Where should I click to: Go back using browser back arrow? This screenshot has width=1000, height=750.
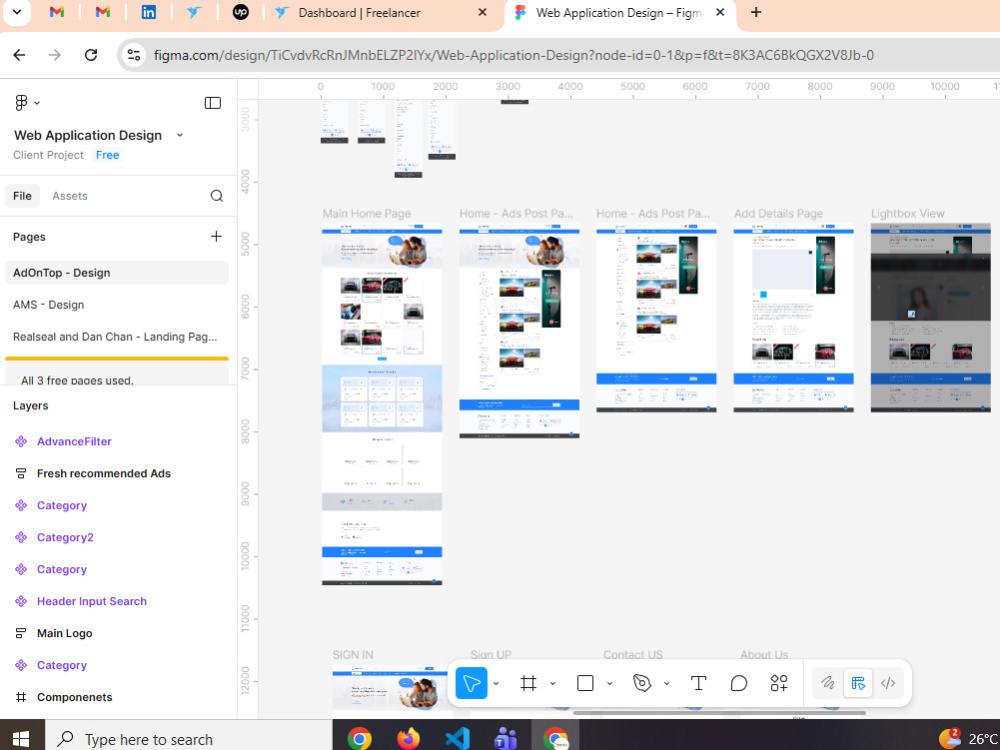coord(19,55)
